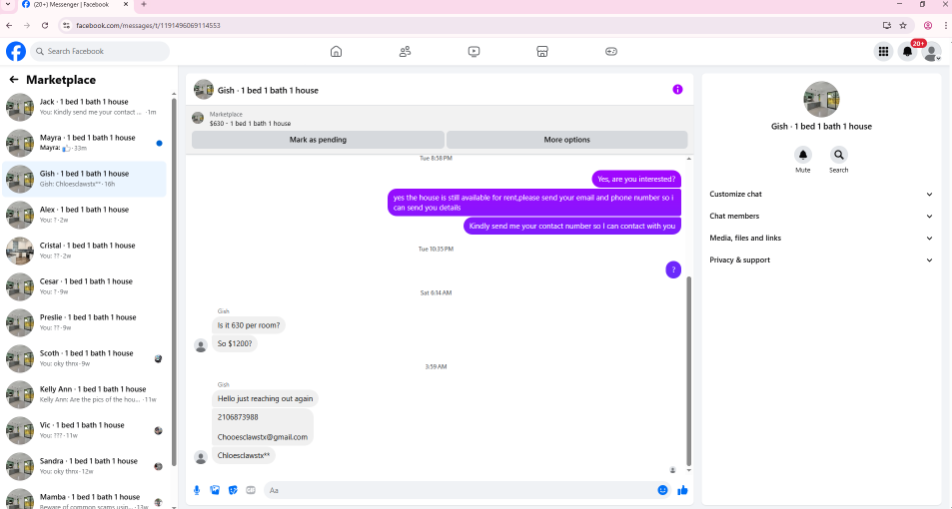Screen dimensions: 952x509
Task: Open Cesar 1 bed 1 bath conversation
Action: pos(84,286)
